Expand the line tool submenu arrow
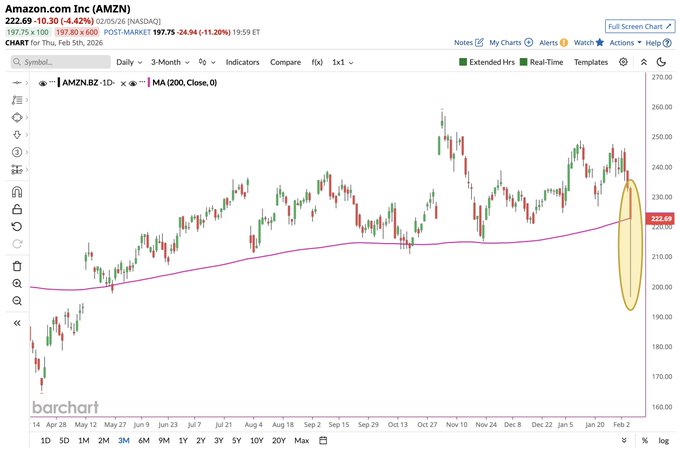The height and width of the screenshot is (453, 680). [27, 82]
